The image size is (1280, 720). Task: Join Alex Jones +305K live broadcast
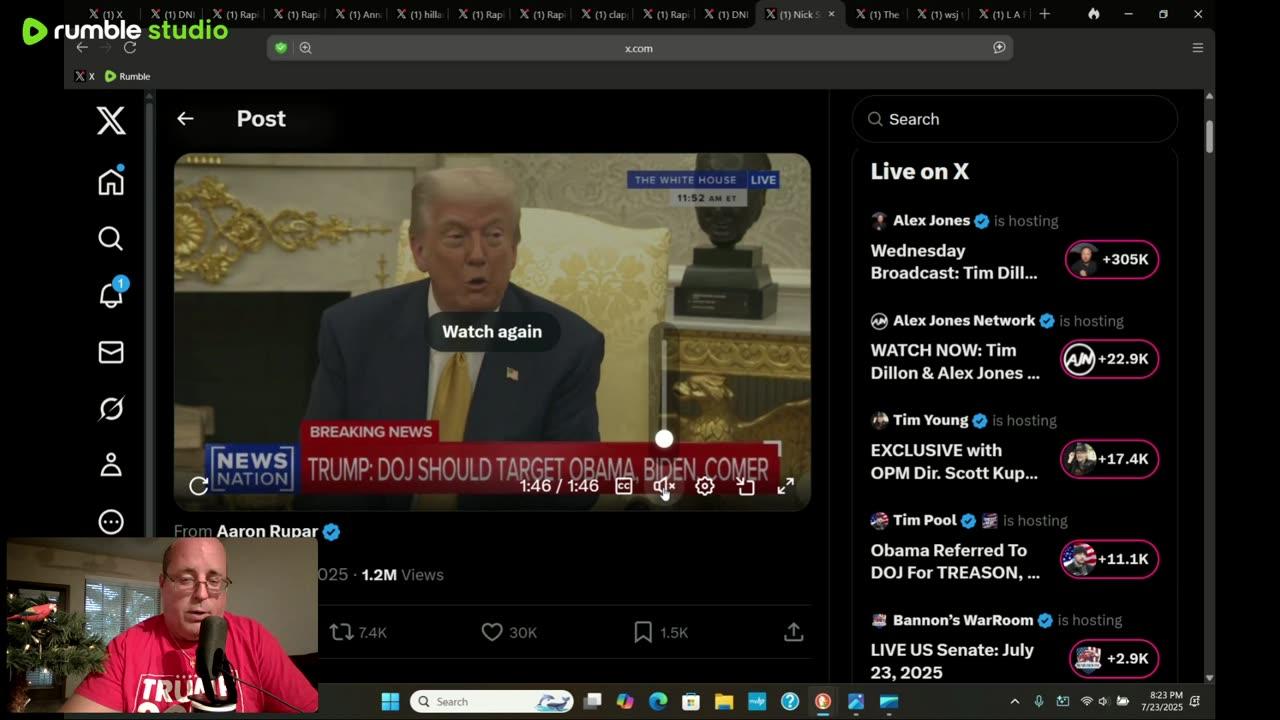1111,259
